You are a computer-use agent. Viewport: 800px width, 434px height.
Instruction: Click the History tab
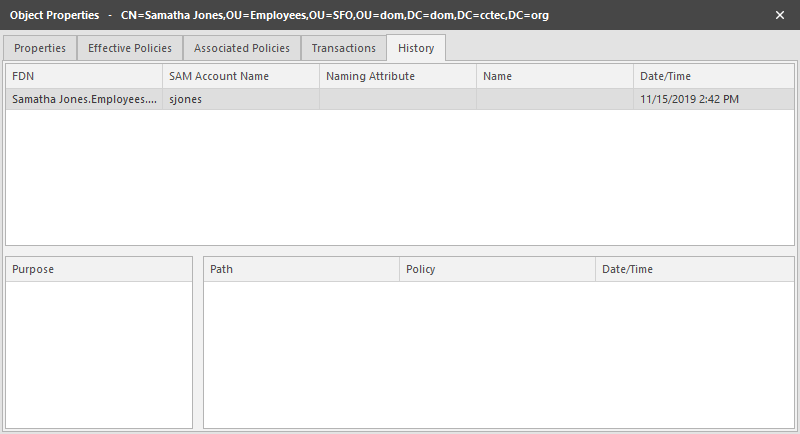416,48
